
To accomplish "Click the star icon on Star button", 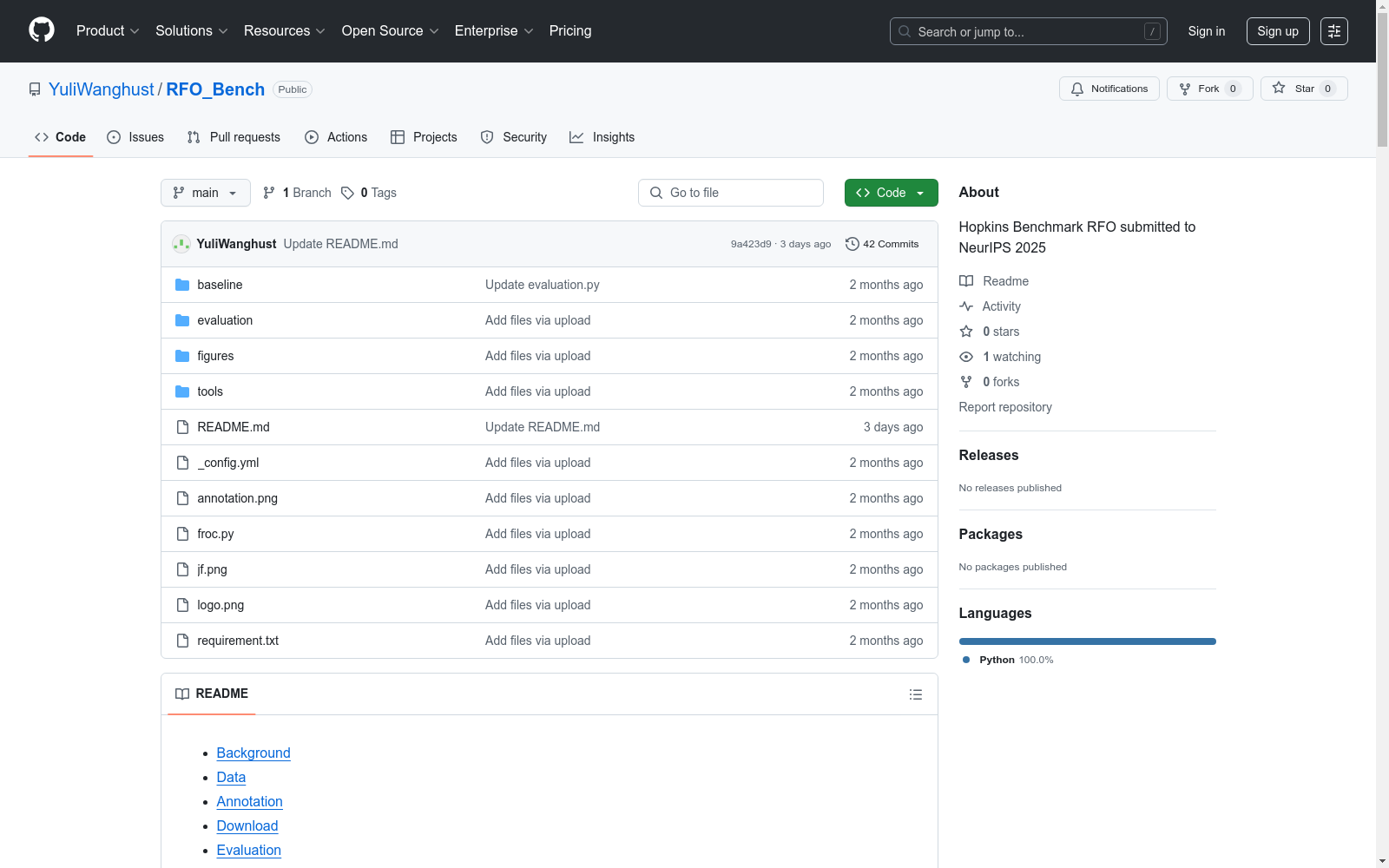I will tap(1279, 88).
